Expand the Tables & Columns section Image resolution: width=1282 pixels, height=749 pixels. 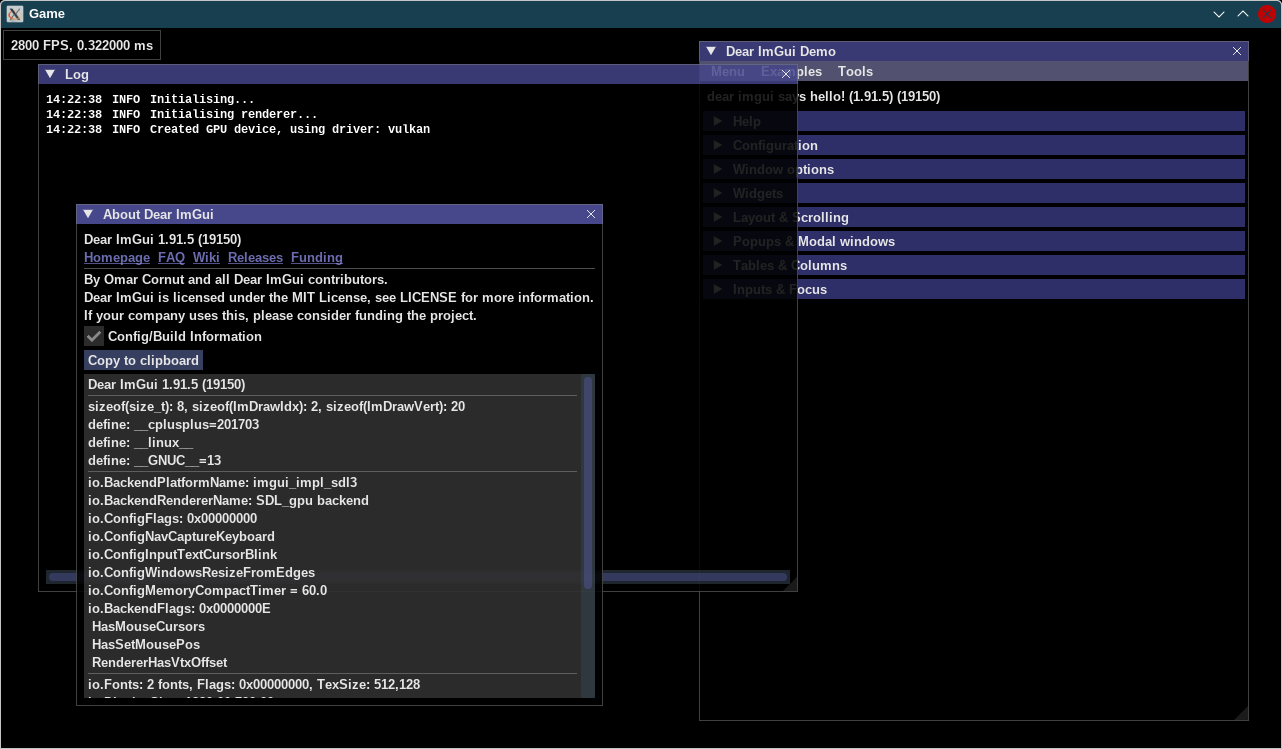tap(974, 265)
